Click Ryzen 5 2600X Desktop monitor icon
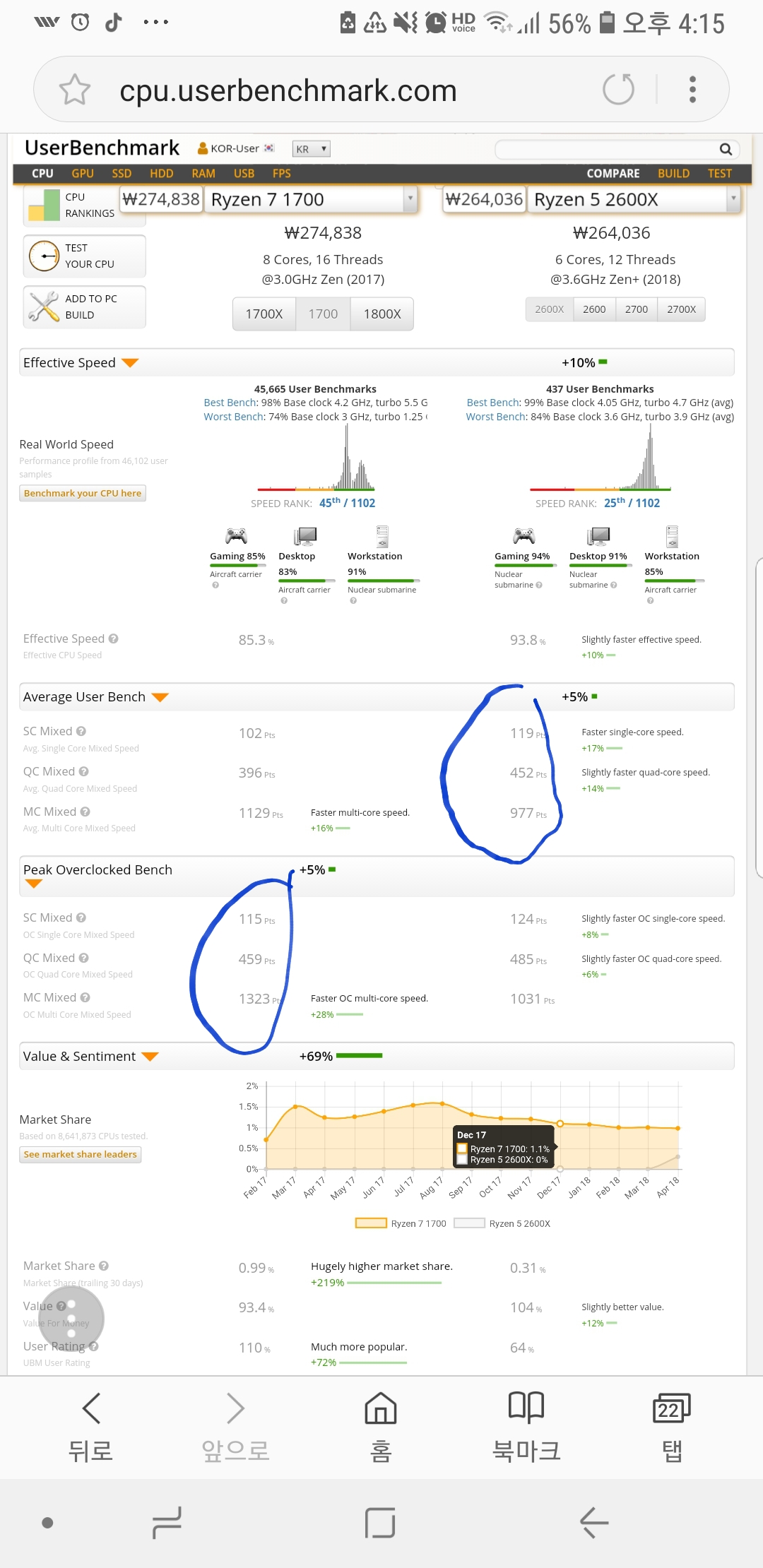Viewport: 763px width, 1568px height. 598,536
